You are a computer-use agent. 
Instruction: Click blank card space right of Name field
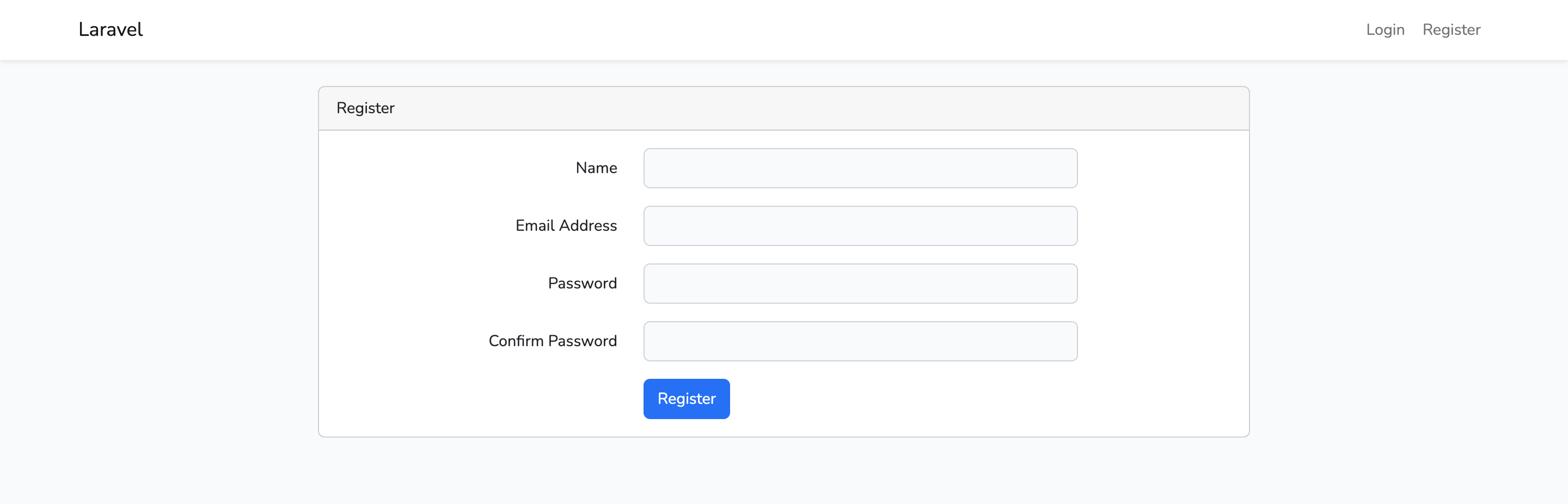coord(1162,168)
